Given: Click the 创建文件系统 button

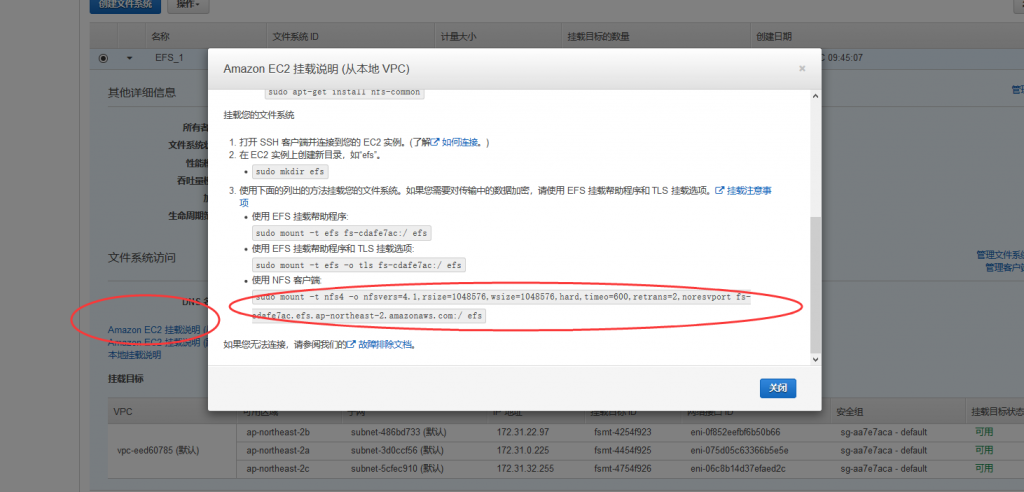Looking at the screenshot, I should click(x=125, y=5).
